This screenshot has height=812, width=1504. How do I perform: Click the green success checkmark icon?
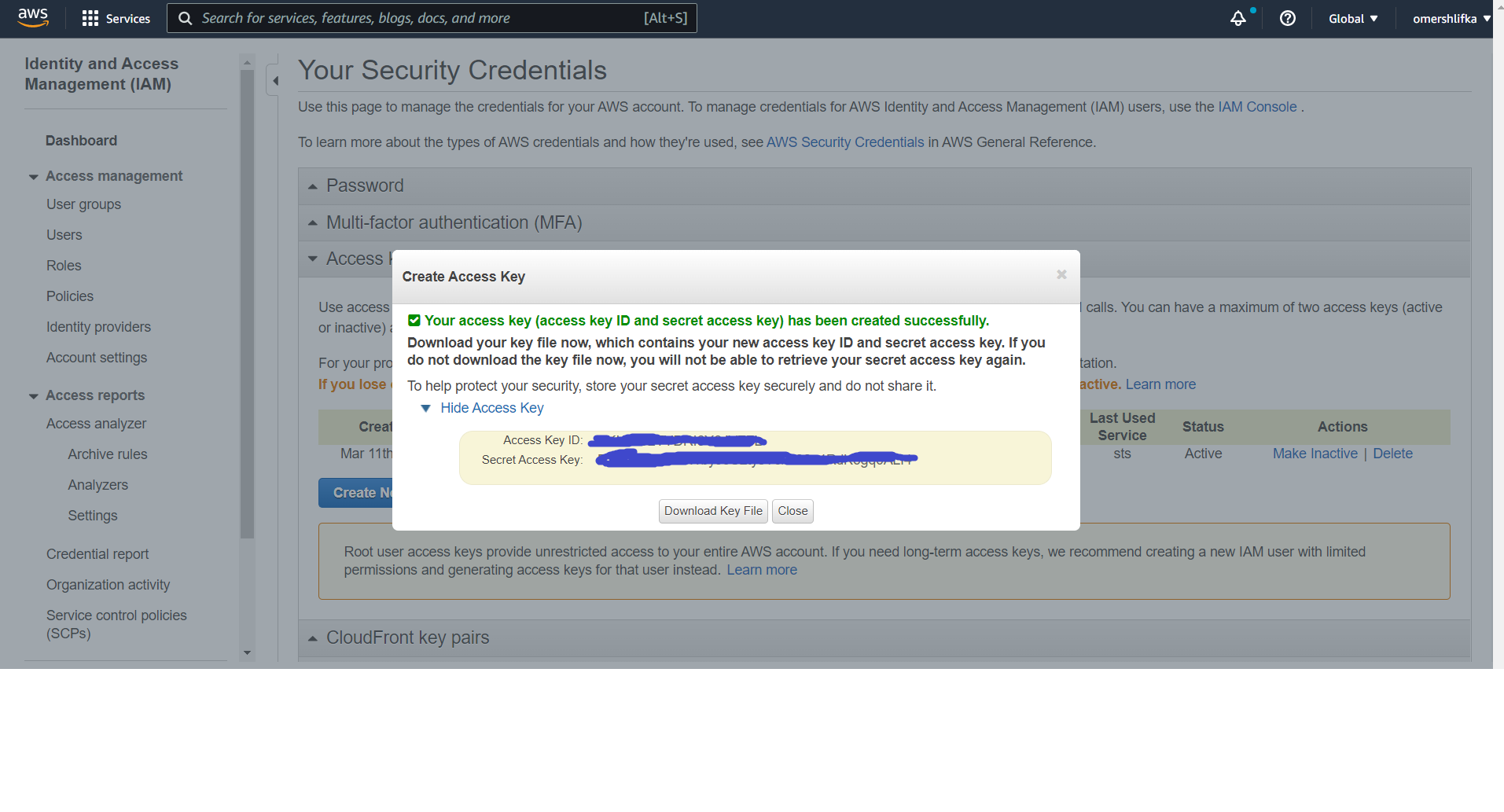click(x=414, y=320)
